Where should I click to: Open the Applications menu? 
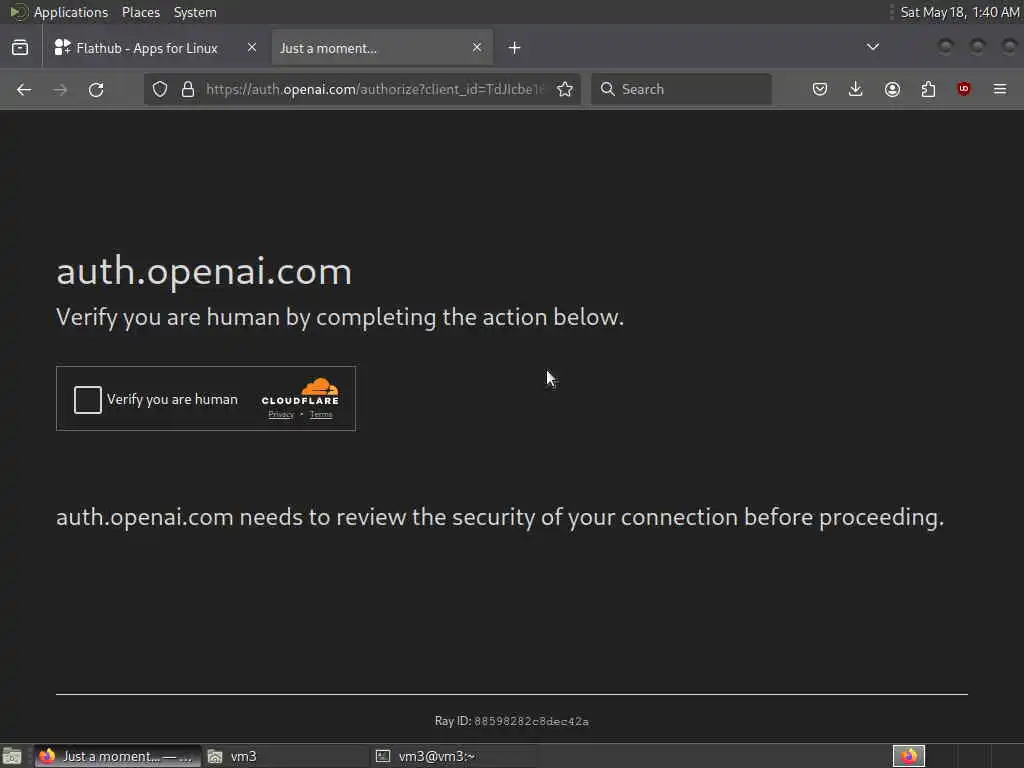pos(71,12)
